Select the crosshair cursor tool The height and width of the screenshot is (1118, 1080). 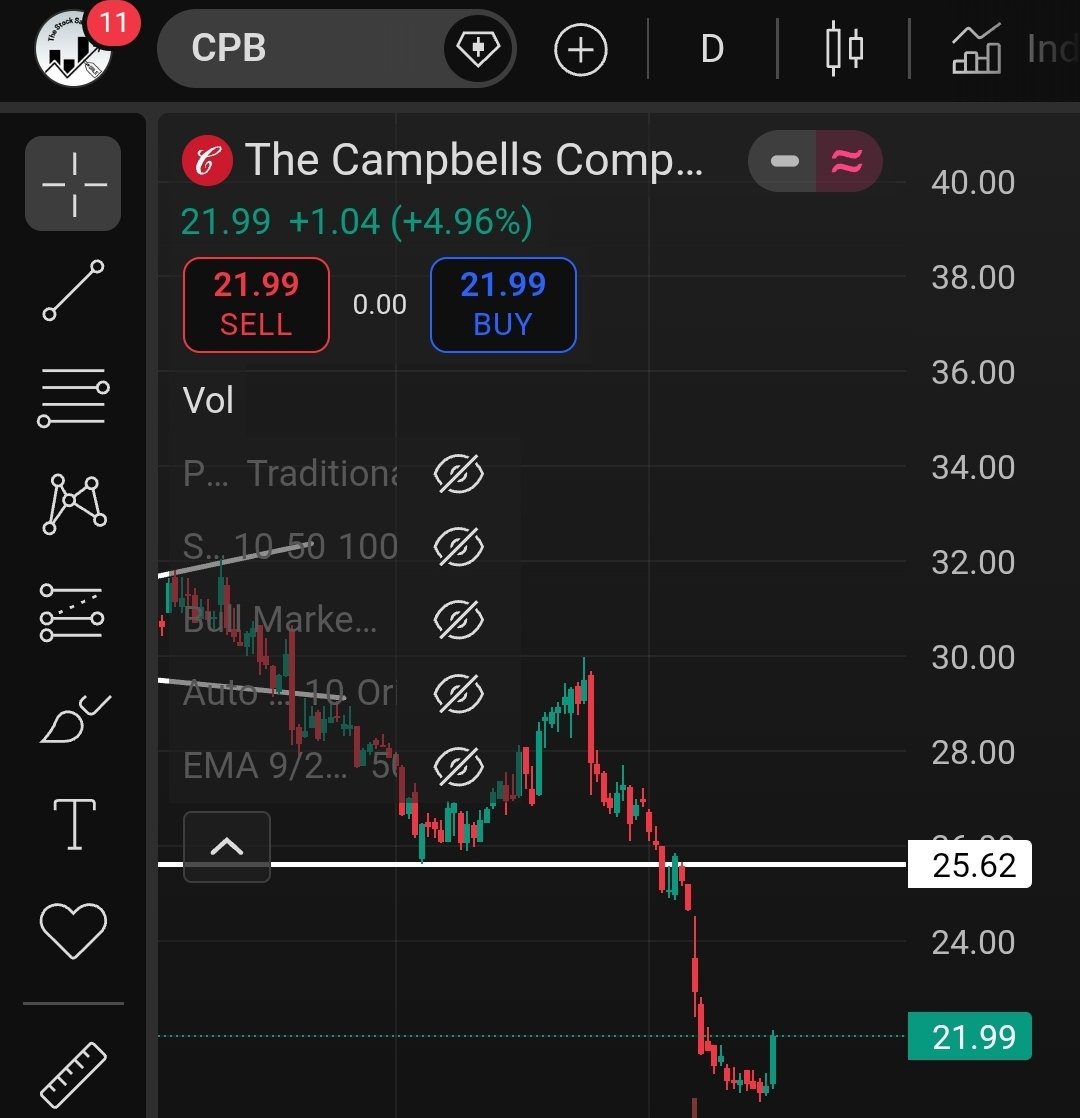73,184
